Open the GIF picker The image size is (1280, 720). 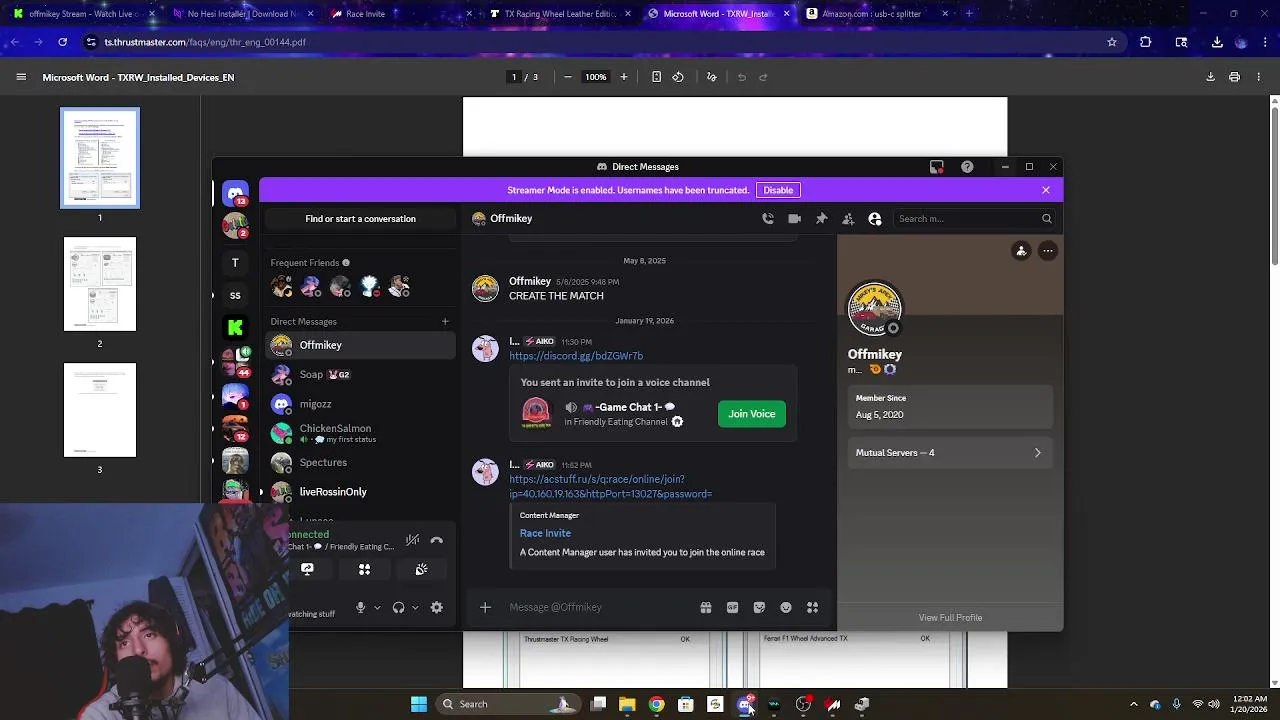tap(732, 607)
